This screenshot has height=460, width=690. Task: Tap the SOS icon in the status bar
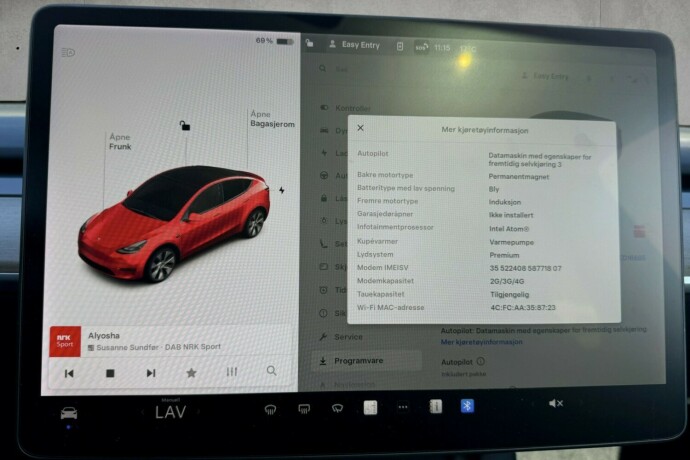(421, 47)
